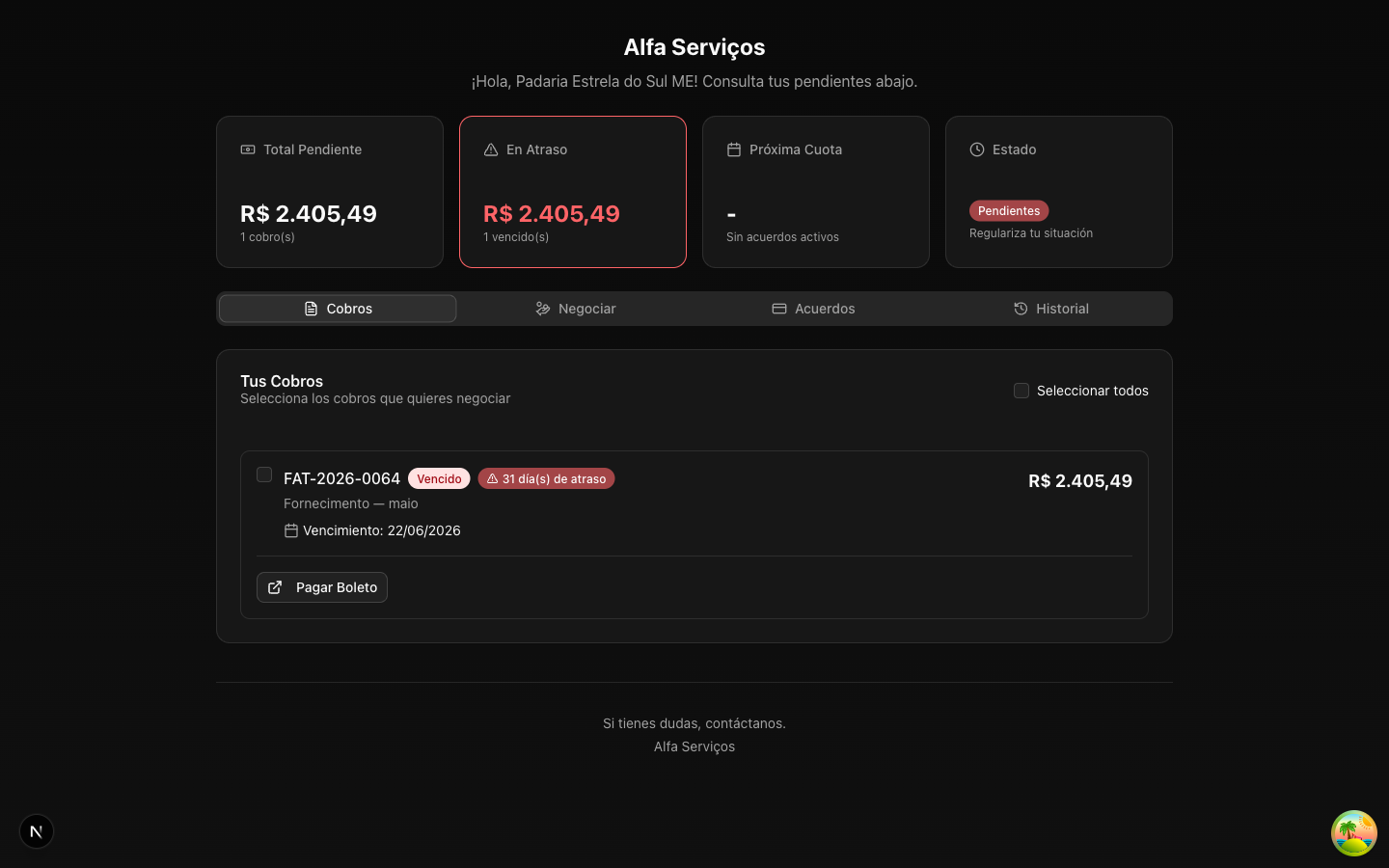Click the calendar icon beside Vencimiento date
This screenshot has height=868, width=1389.
click(x=291, y=530)
